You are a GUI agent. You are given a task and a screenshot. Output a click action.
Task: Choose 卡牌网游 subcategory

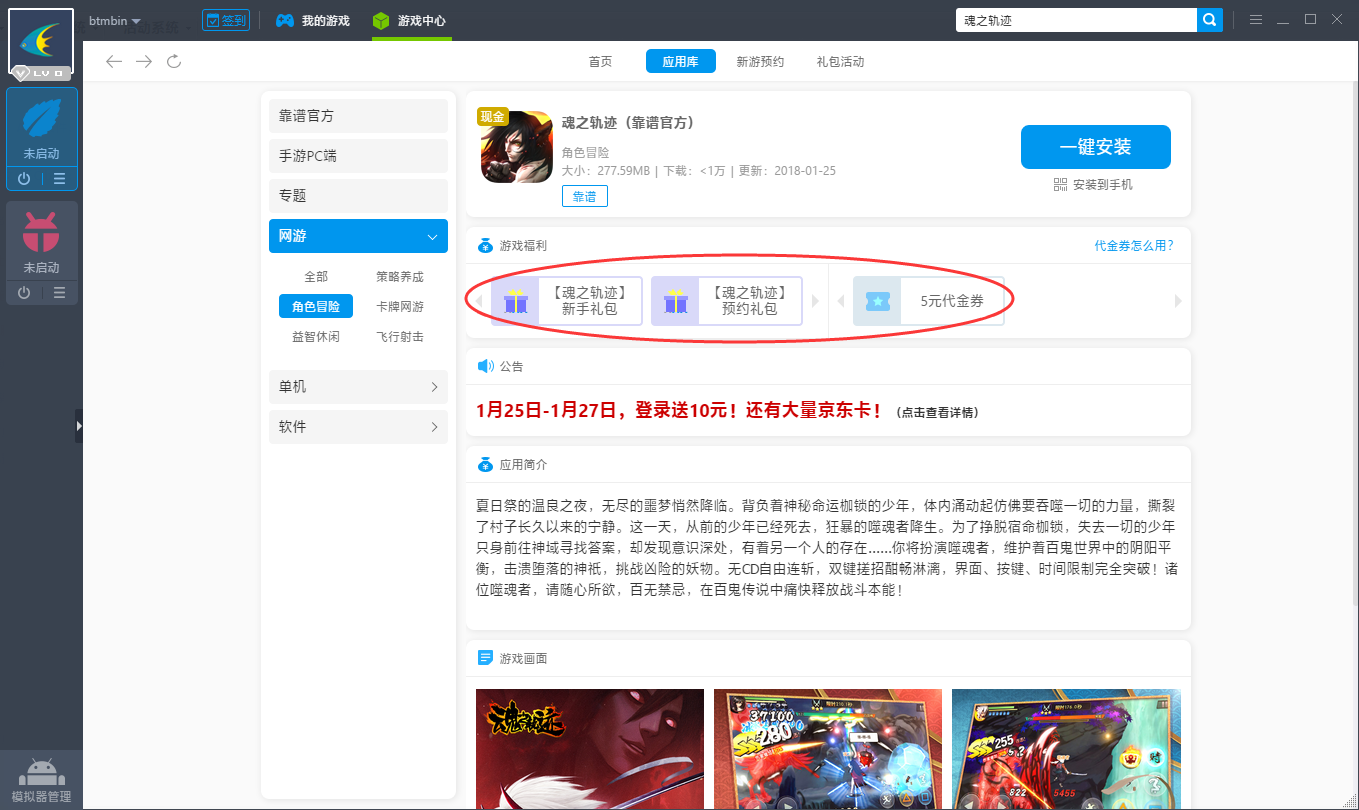400,307
